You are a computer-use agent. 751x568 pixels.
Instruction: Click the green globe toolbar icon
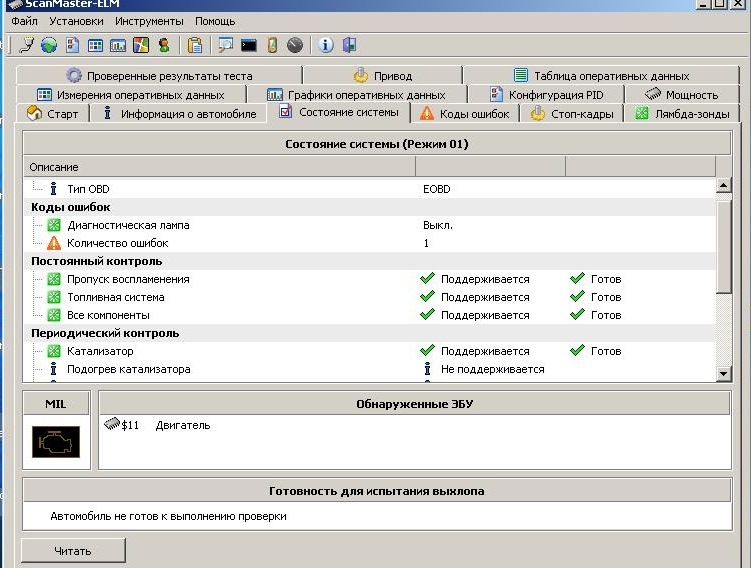click(49, 45)
